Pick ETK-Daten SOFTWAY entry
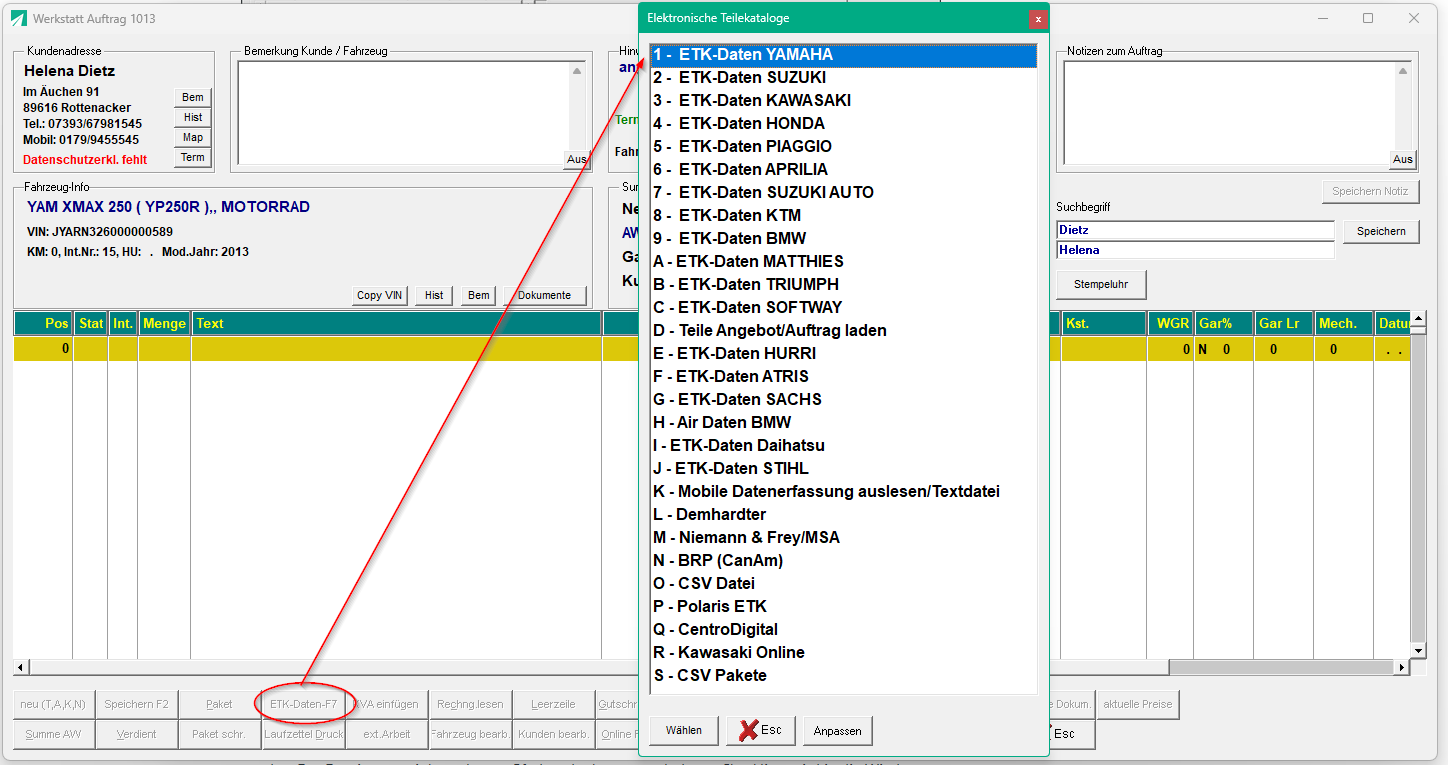The height and width of the screenshot is (765, 1448). click(843, 308)
